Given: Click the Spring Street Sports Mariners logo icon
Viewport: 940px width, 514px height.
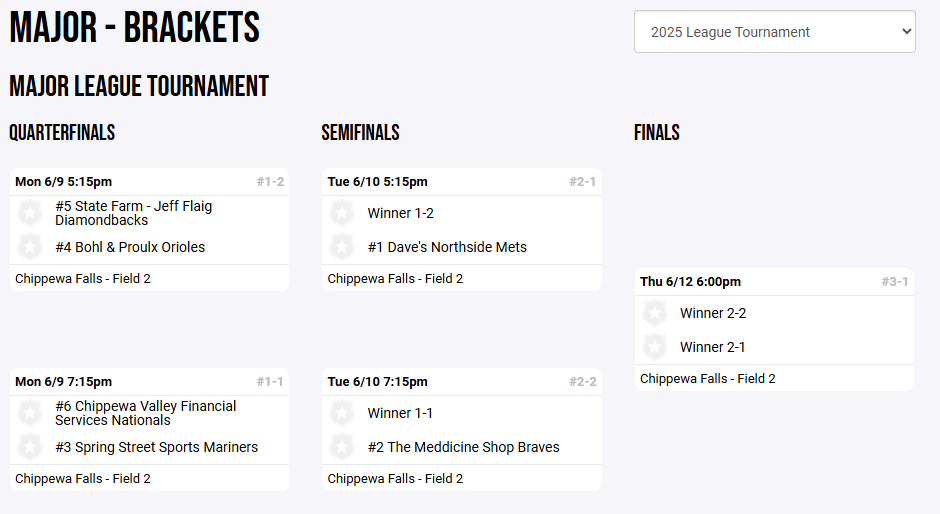Looking at the screenshot, I should [30, 447].
